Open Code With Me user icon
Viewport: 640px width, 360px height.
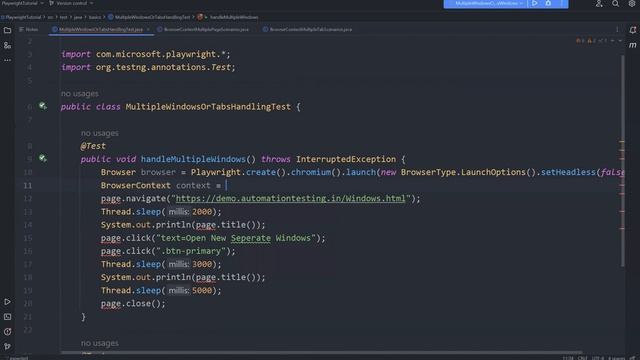pyautogui.click(x=599, y=4)
